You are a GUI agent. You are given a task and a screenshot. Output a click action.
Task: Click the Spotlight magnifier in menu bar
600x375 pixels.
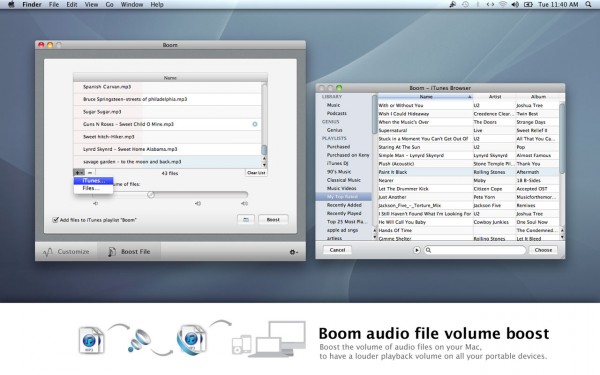588,5
